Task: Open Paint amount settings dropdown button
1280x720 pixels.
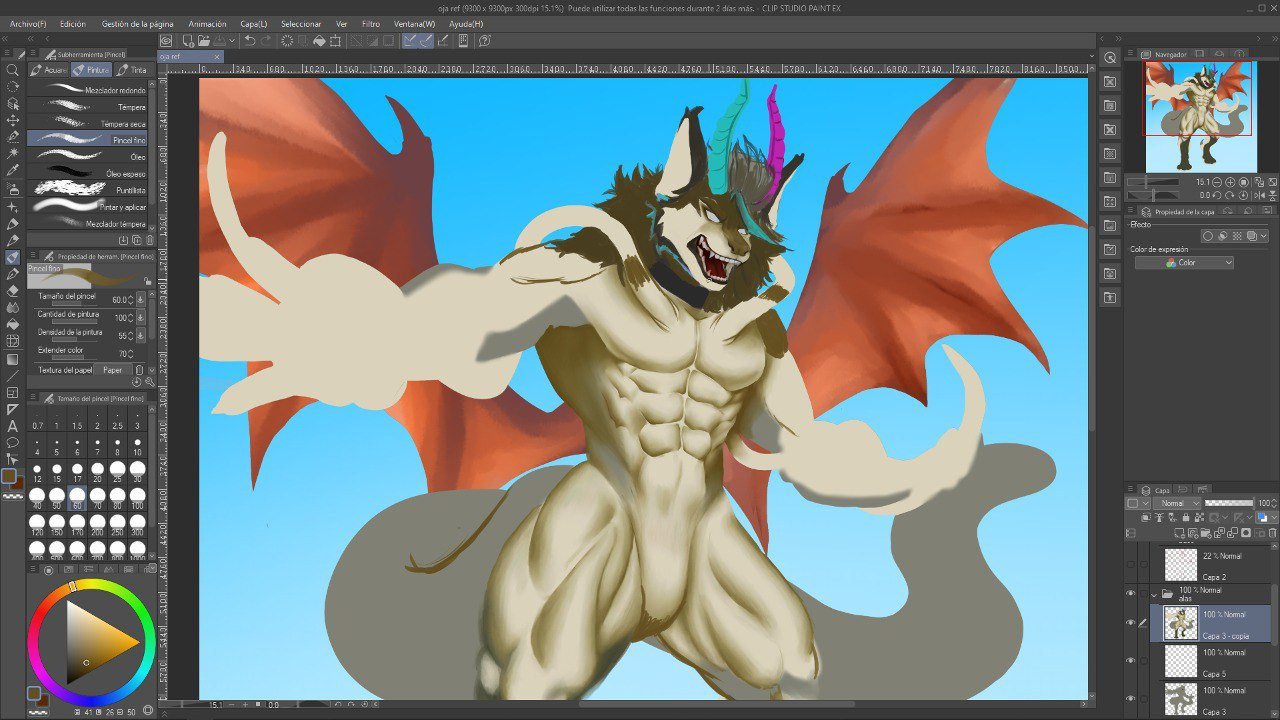Action: (x=140, y=317)
